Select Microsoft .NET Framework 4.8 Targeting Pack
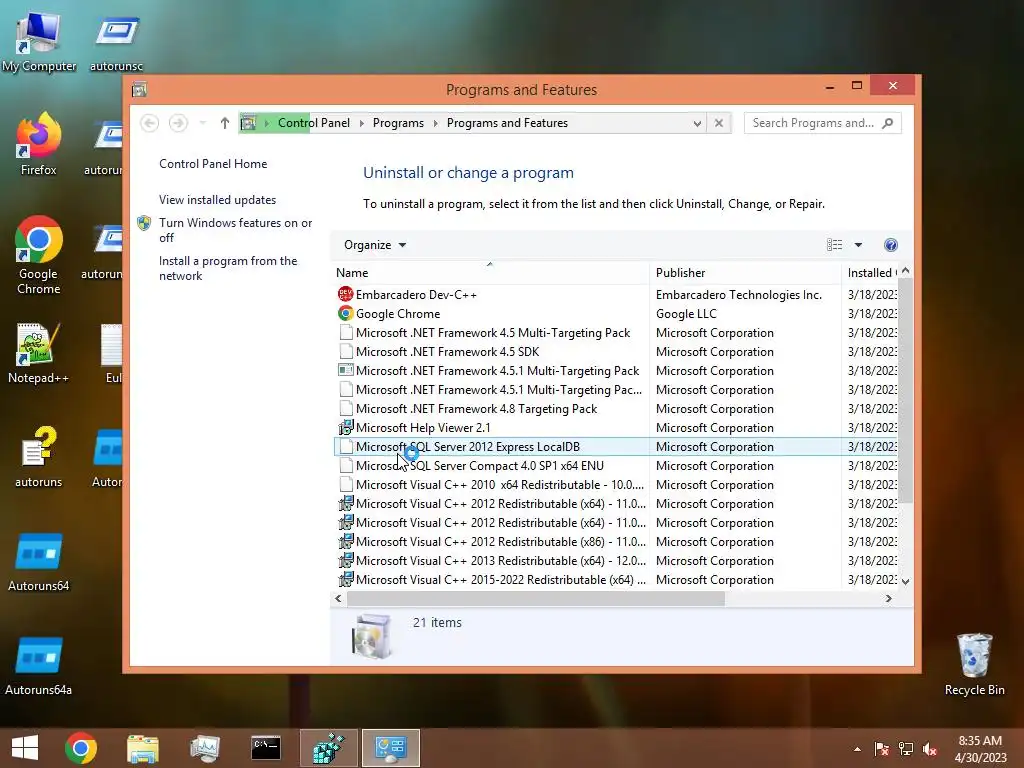 click(615, 409)
